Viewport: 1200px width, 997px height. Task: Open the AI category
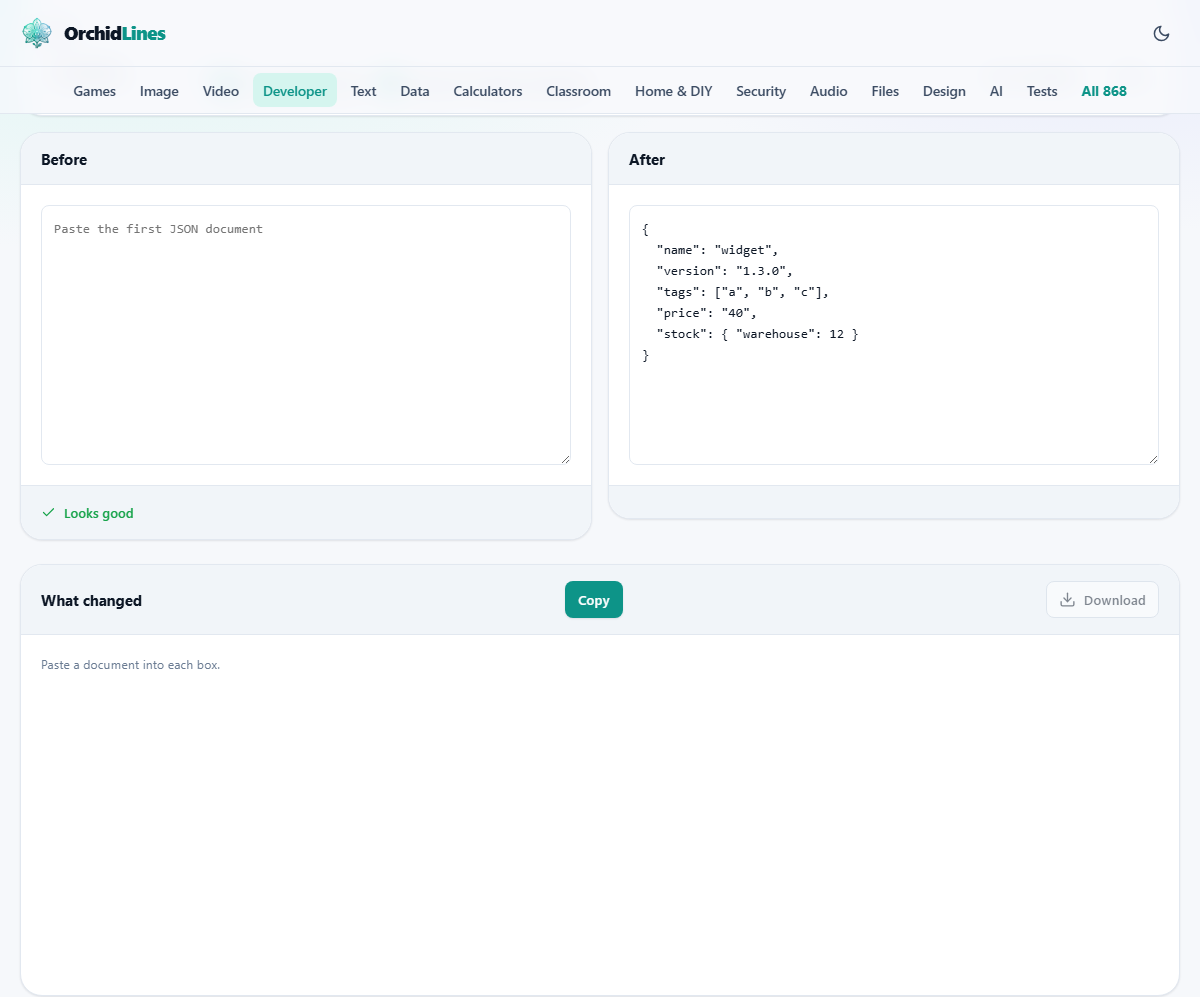point(996,91)
